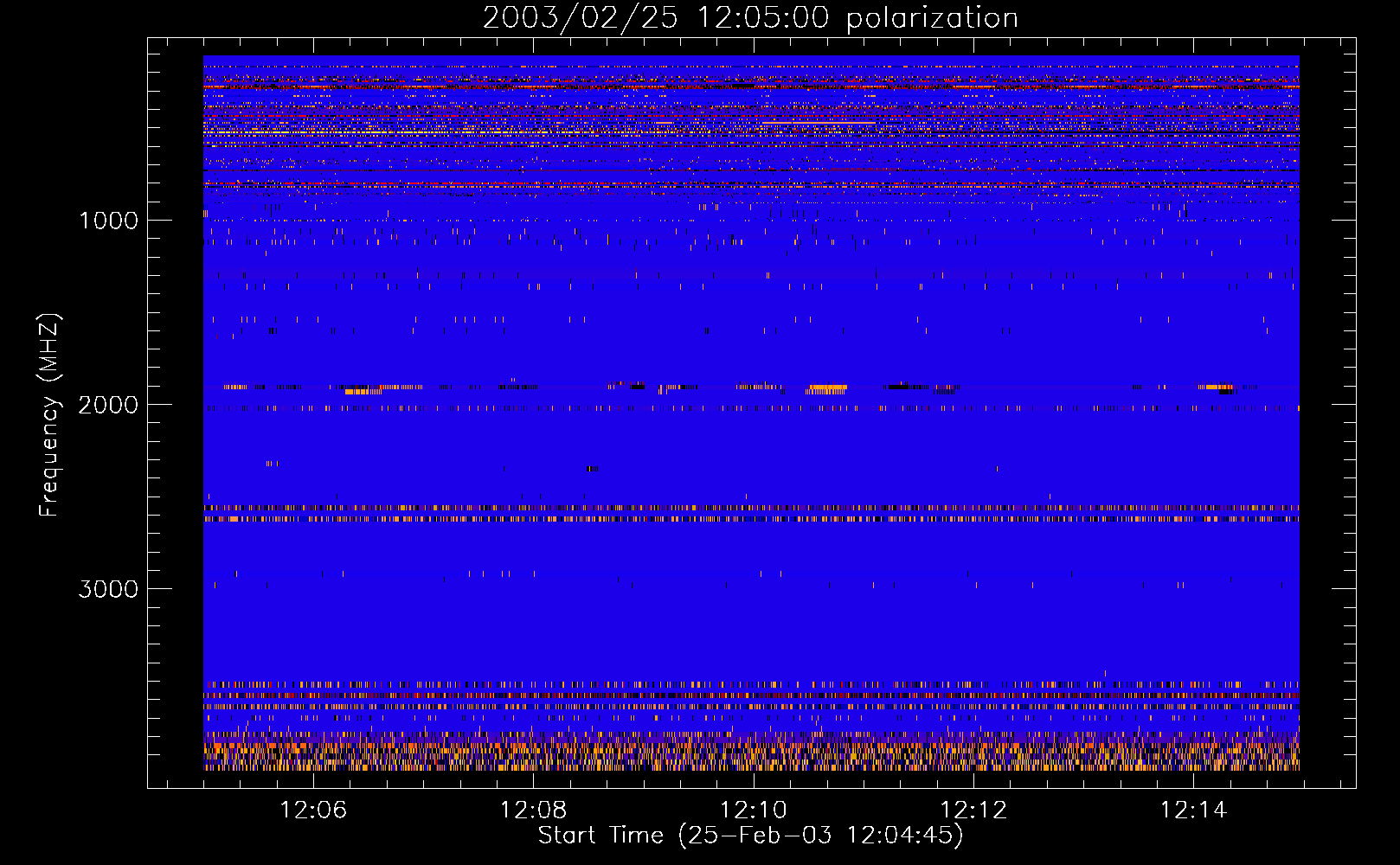Click the 12:12 time tick label

[x=973, y=810]
